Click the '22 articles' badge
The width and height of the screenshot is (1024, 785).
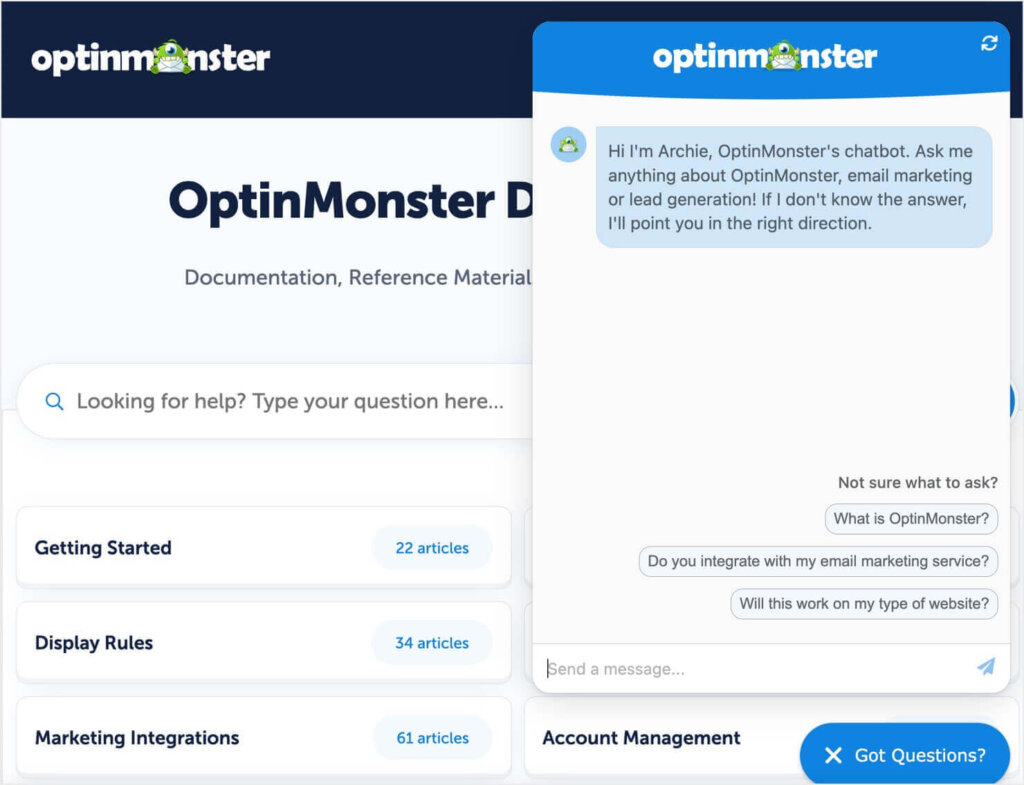[432, 548]
